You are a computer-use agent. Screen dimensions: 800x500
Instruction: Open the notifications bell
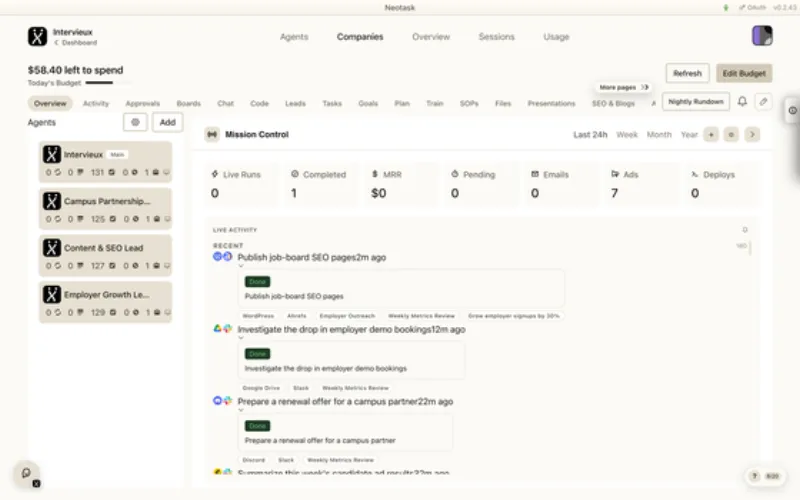[x=742, y=102]
